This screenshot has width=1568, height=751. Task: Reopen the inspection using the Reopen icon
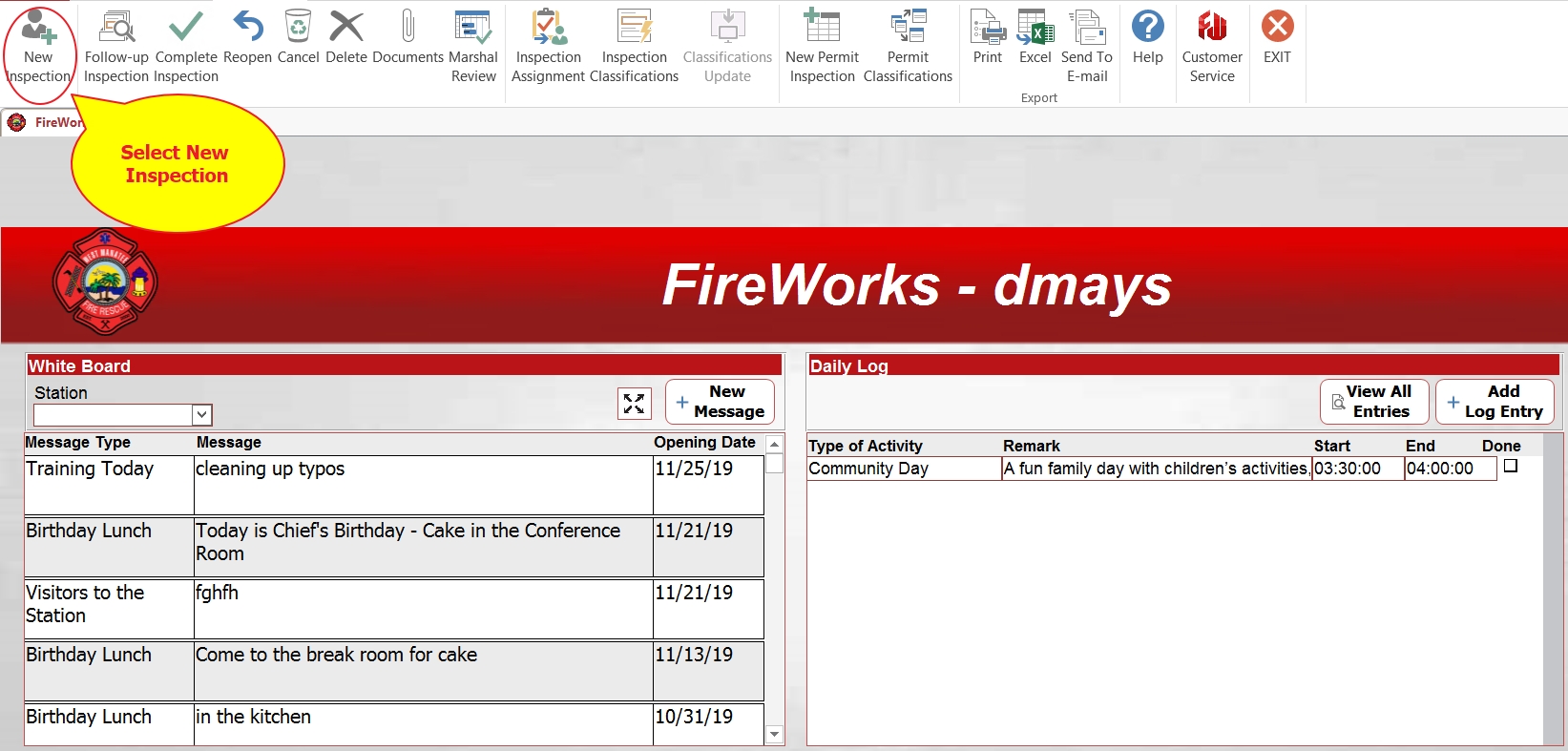click(247, 38)
